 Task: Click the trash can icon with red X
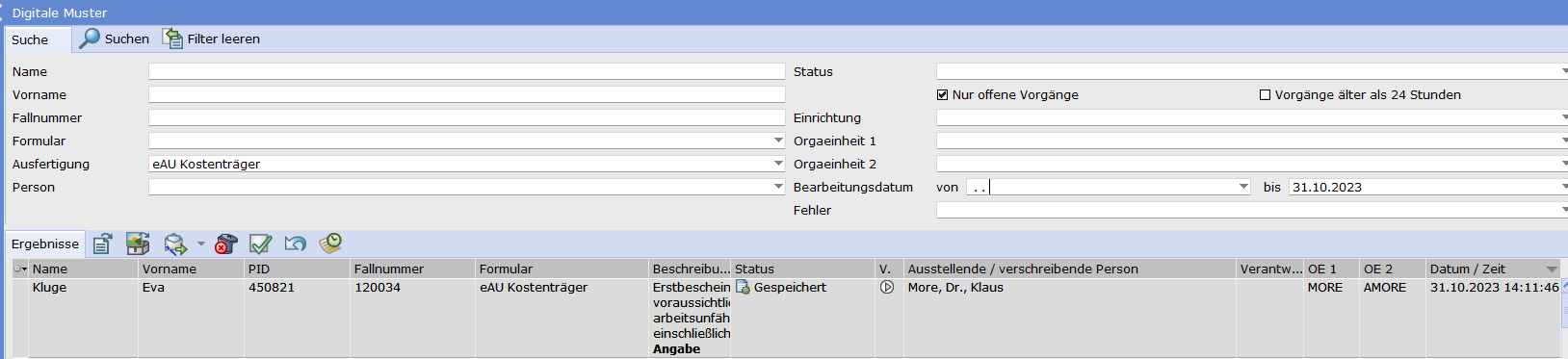pos(225,244)
